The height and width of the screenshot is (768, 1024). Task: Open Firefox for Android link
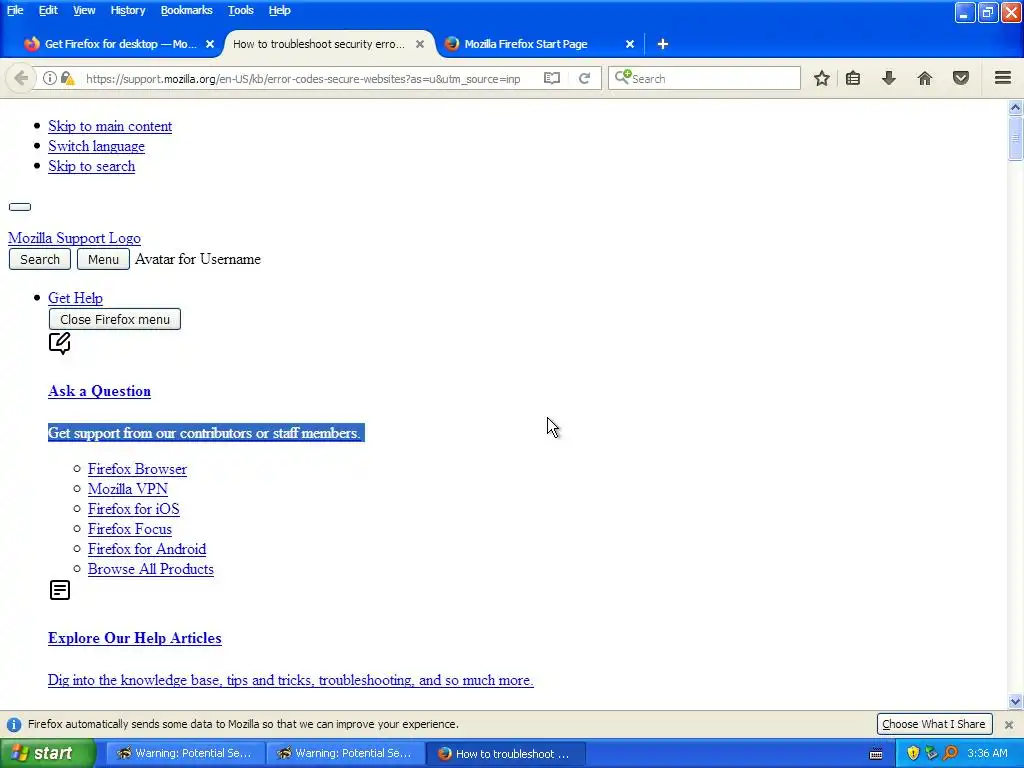point(147,549)
